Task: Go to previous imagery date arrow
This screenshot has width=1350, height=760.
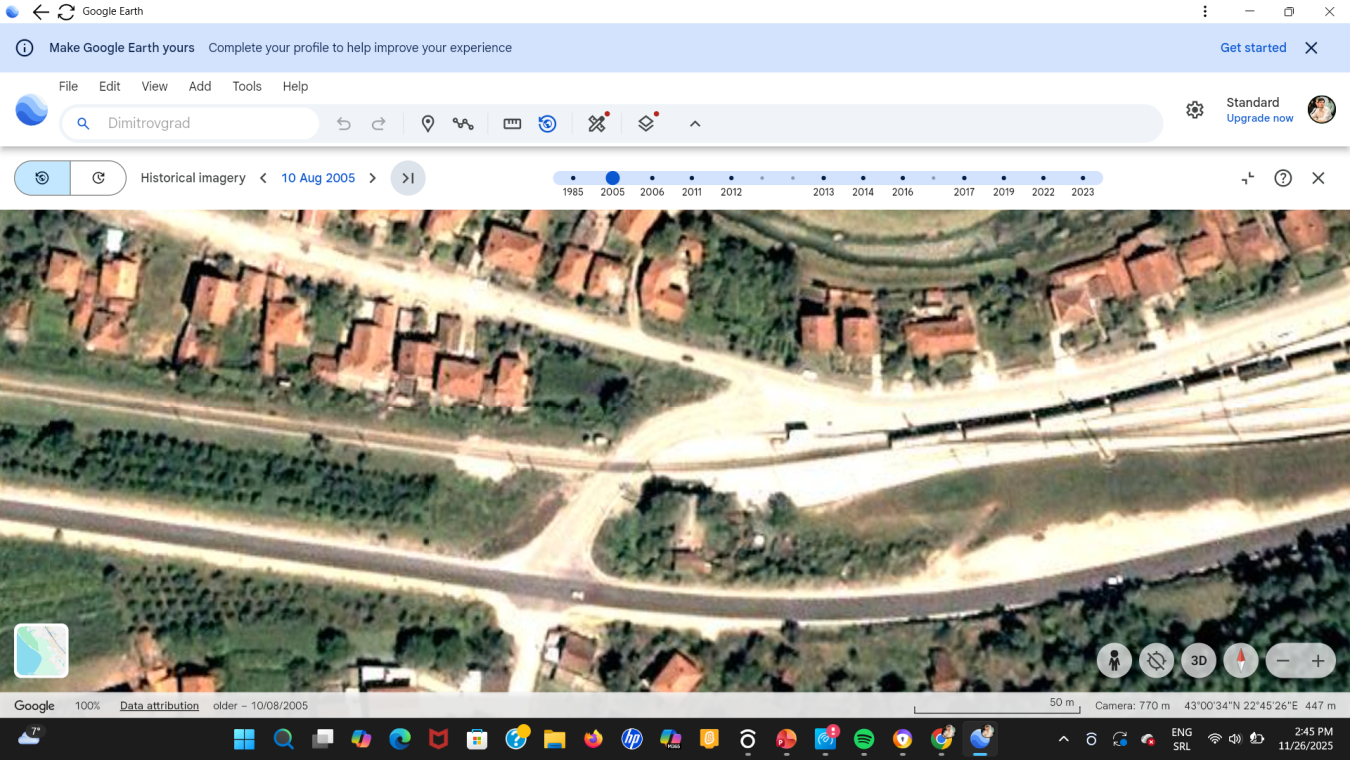Action: pos(263,177)
